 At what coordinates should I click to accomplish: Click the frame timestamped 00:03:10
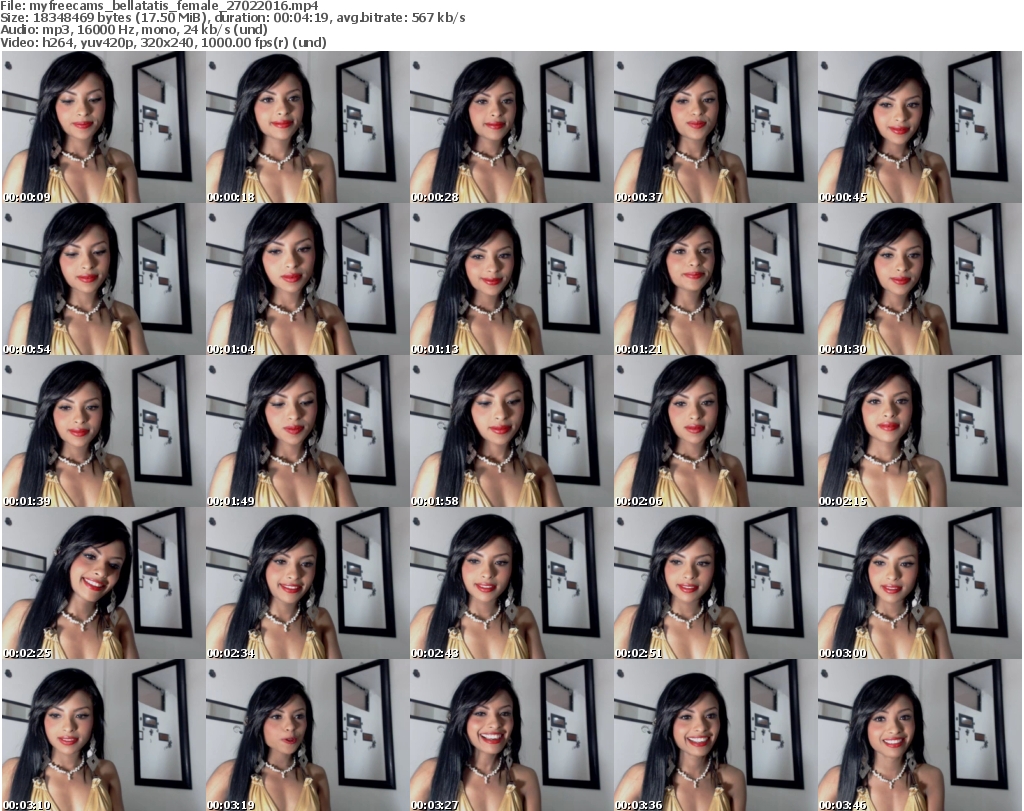103,735
